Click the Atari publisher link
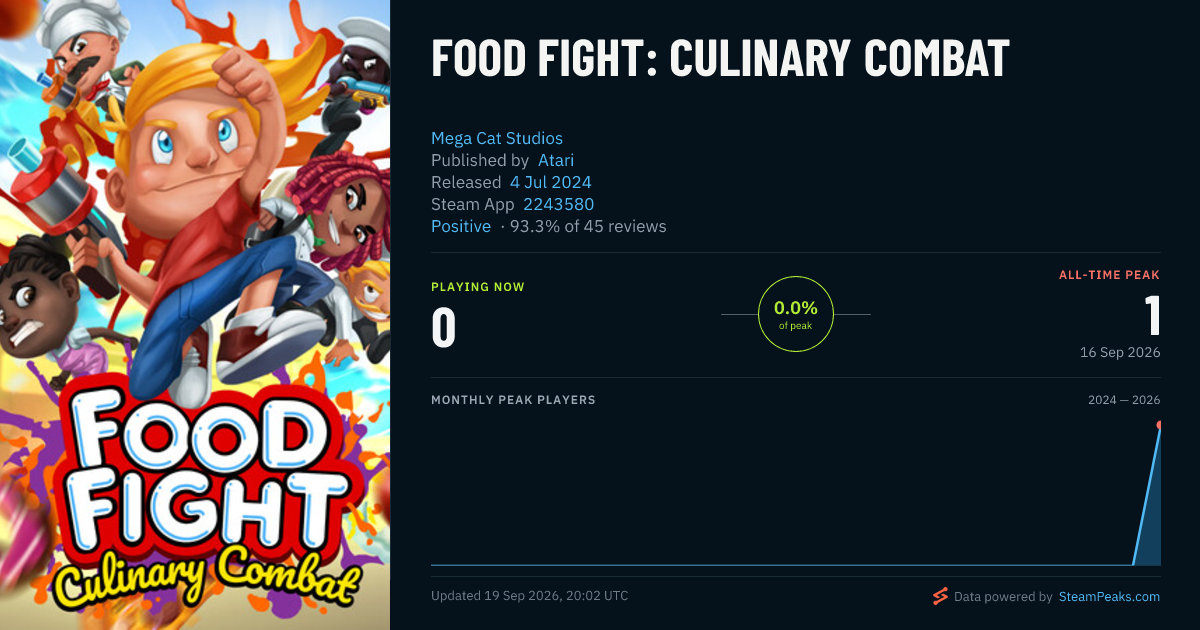The width and height of the screenshot is (1200, 630). point(556,160)
